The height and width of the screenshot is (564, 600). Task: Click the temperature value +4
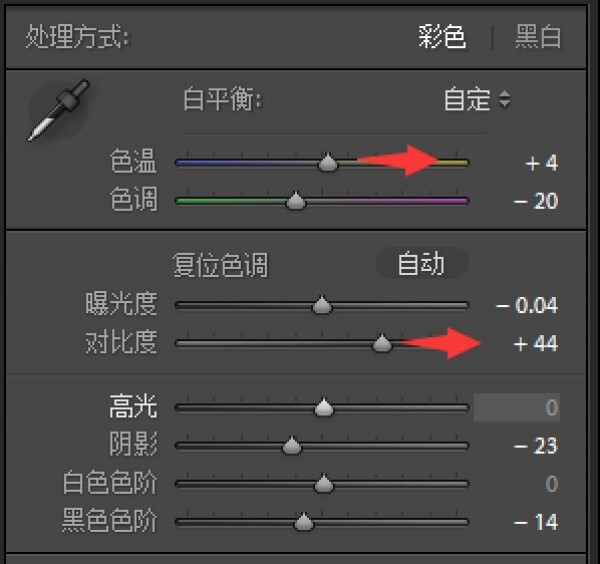(x=542, y=163)
